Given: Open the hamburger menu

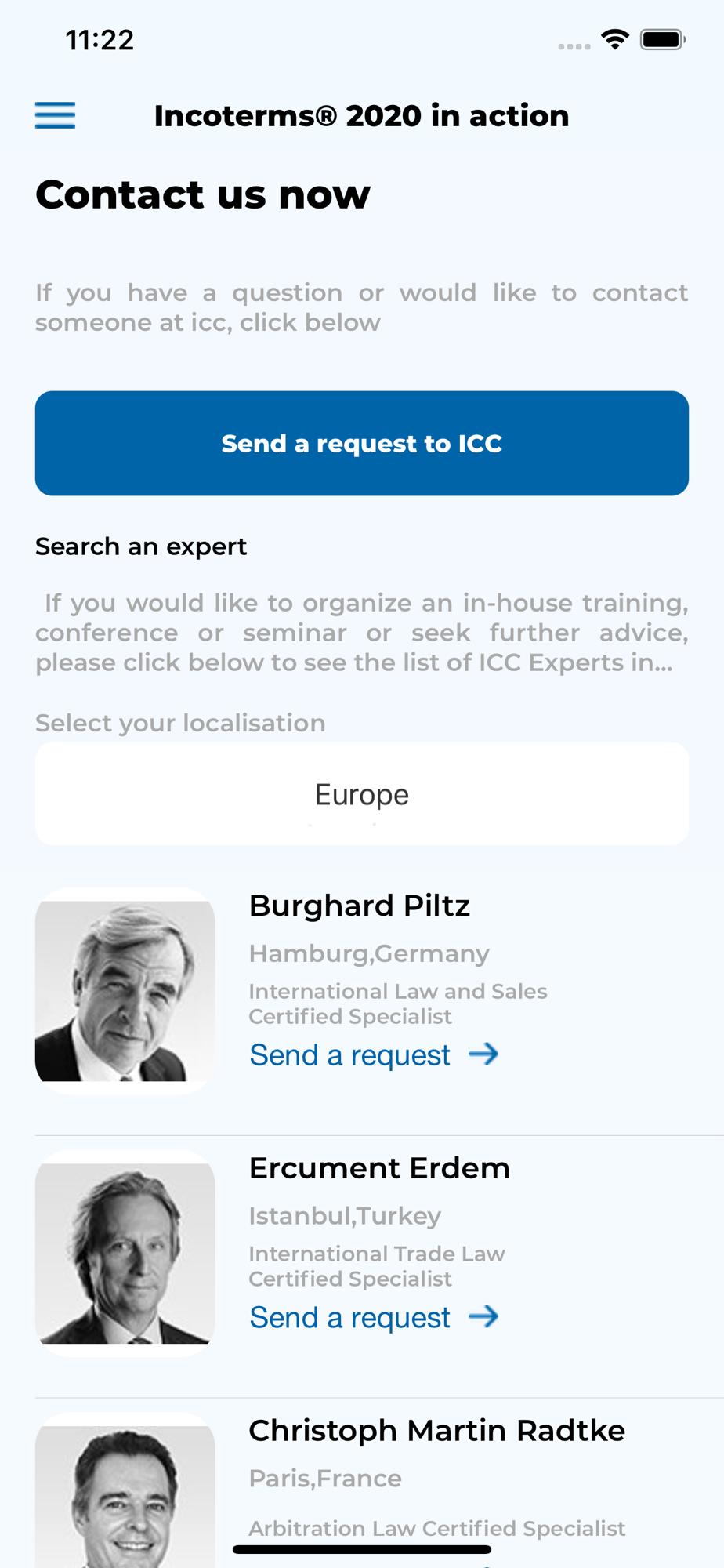Looking at the screenshot, I should pyautogui.click(x=55, y=115).
